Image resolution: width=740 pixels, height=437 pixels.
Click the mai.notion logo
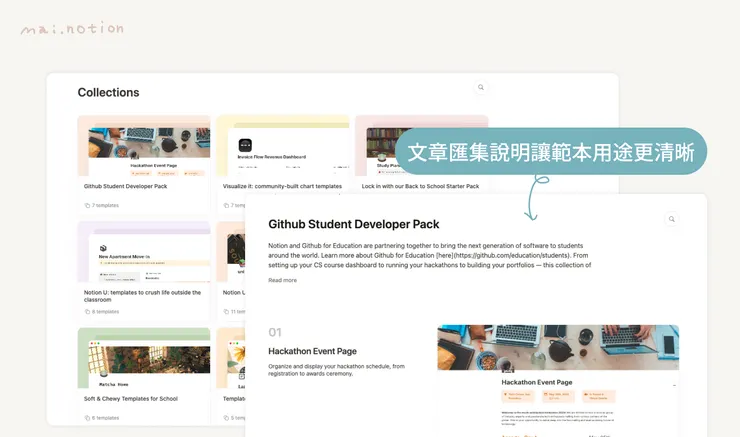(72, 29)
